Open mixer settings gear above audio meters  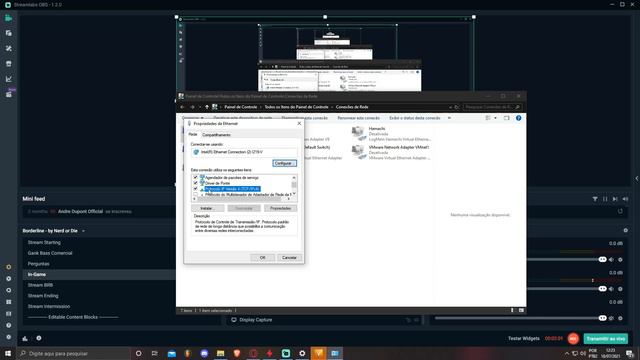click(x=625, y=231)
